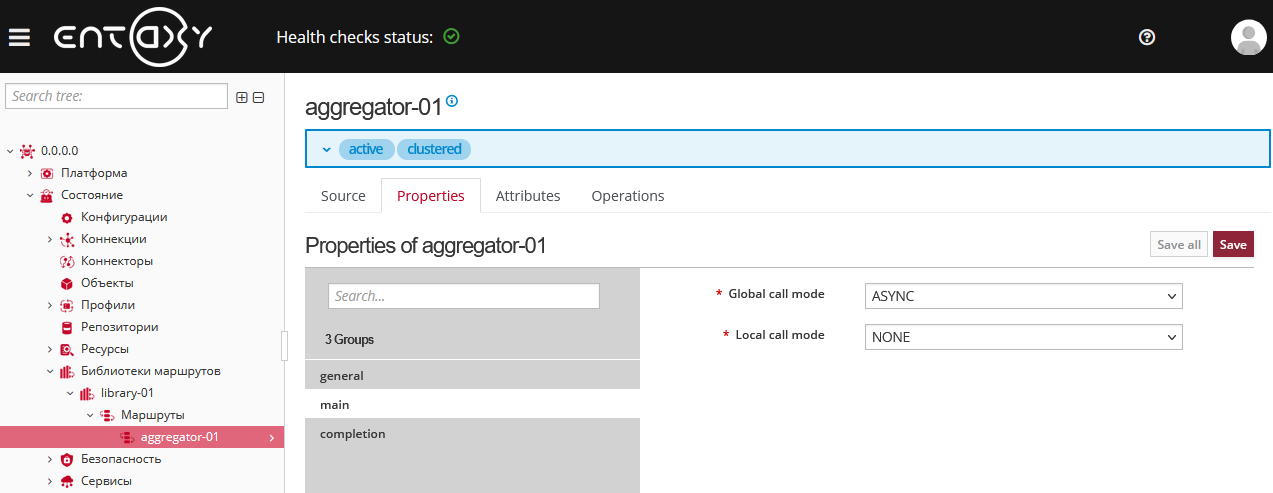Collapse all tree nodes with minus icon
The width and height of the screenshot is (1273, 493).
(x=258, y=97)
